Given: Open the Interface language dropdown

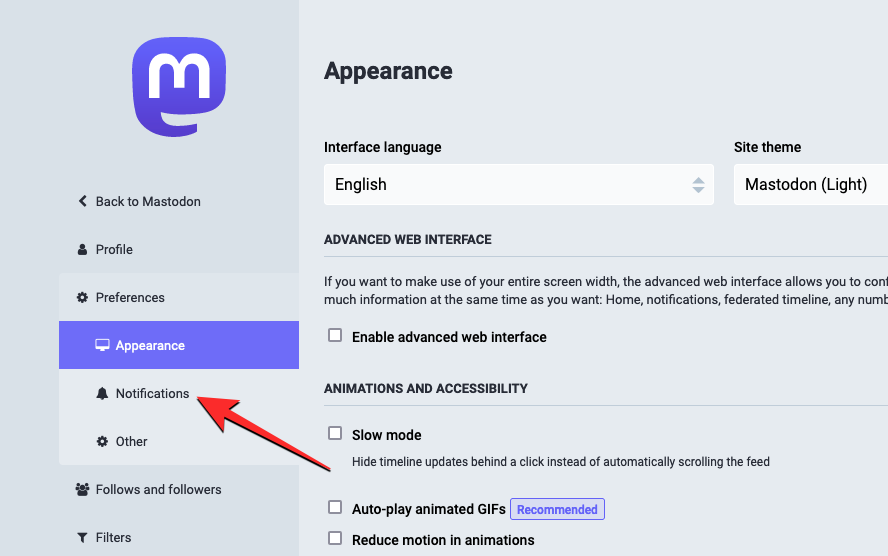Looking at the screenshot, I should [x=518, y=185].
